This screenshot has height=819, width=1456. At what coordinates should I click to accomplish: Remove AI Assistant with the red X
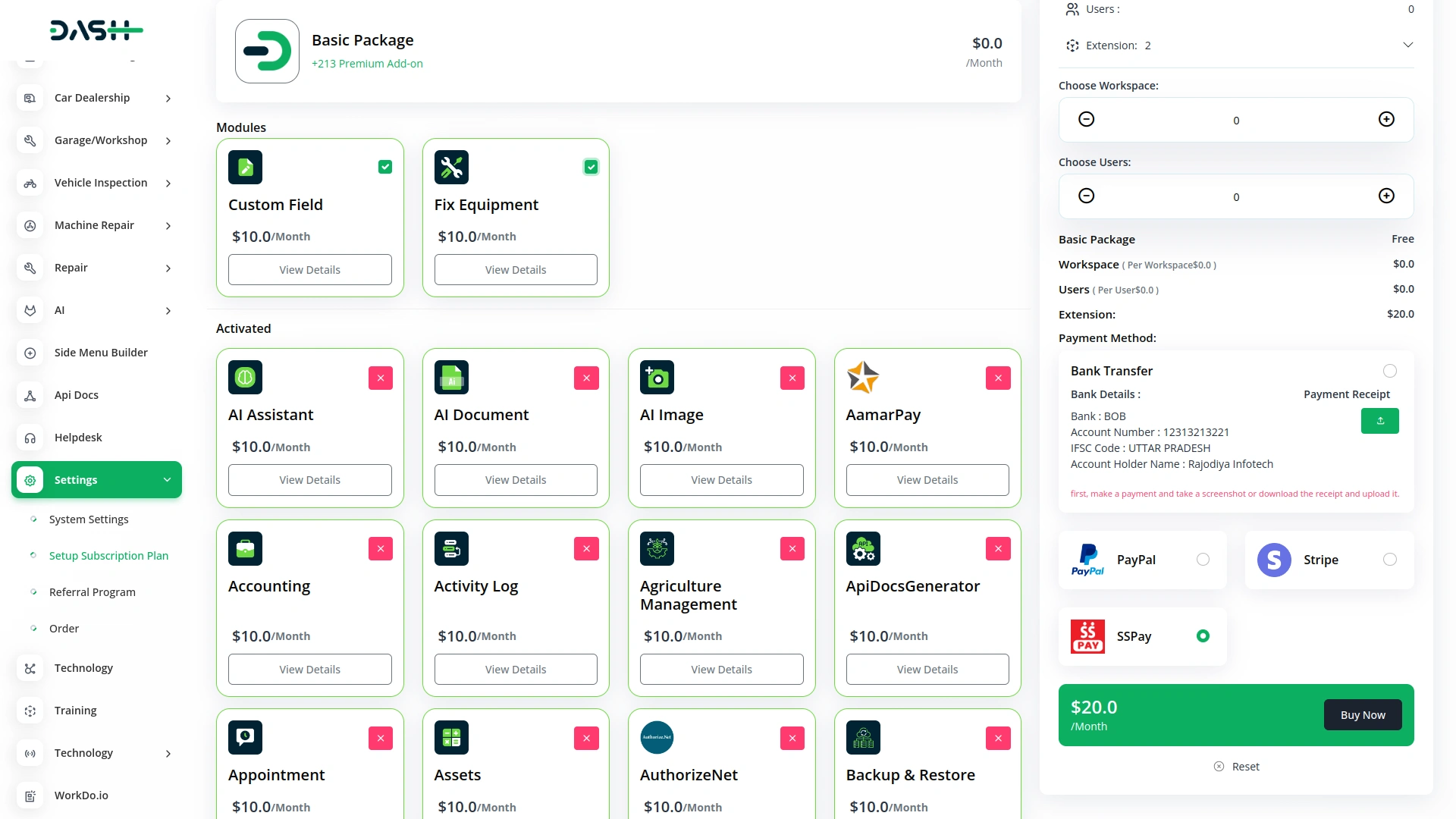380,378
